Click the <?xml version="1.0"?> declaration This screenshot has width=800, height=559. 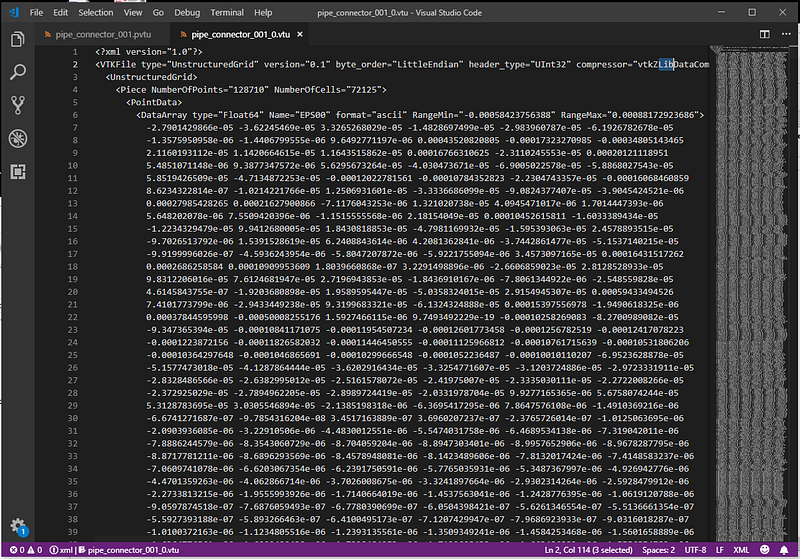(148, 52)
